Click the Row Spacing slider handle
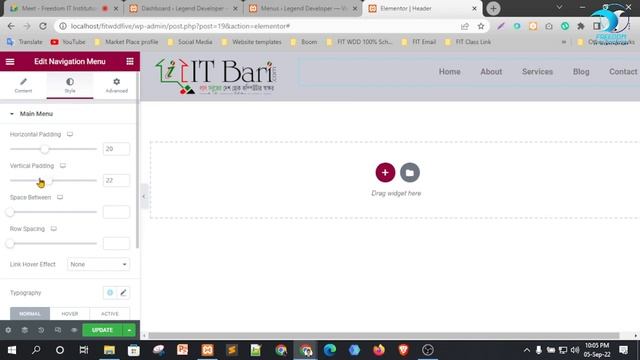 (x=10, y=243)
